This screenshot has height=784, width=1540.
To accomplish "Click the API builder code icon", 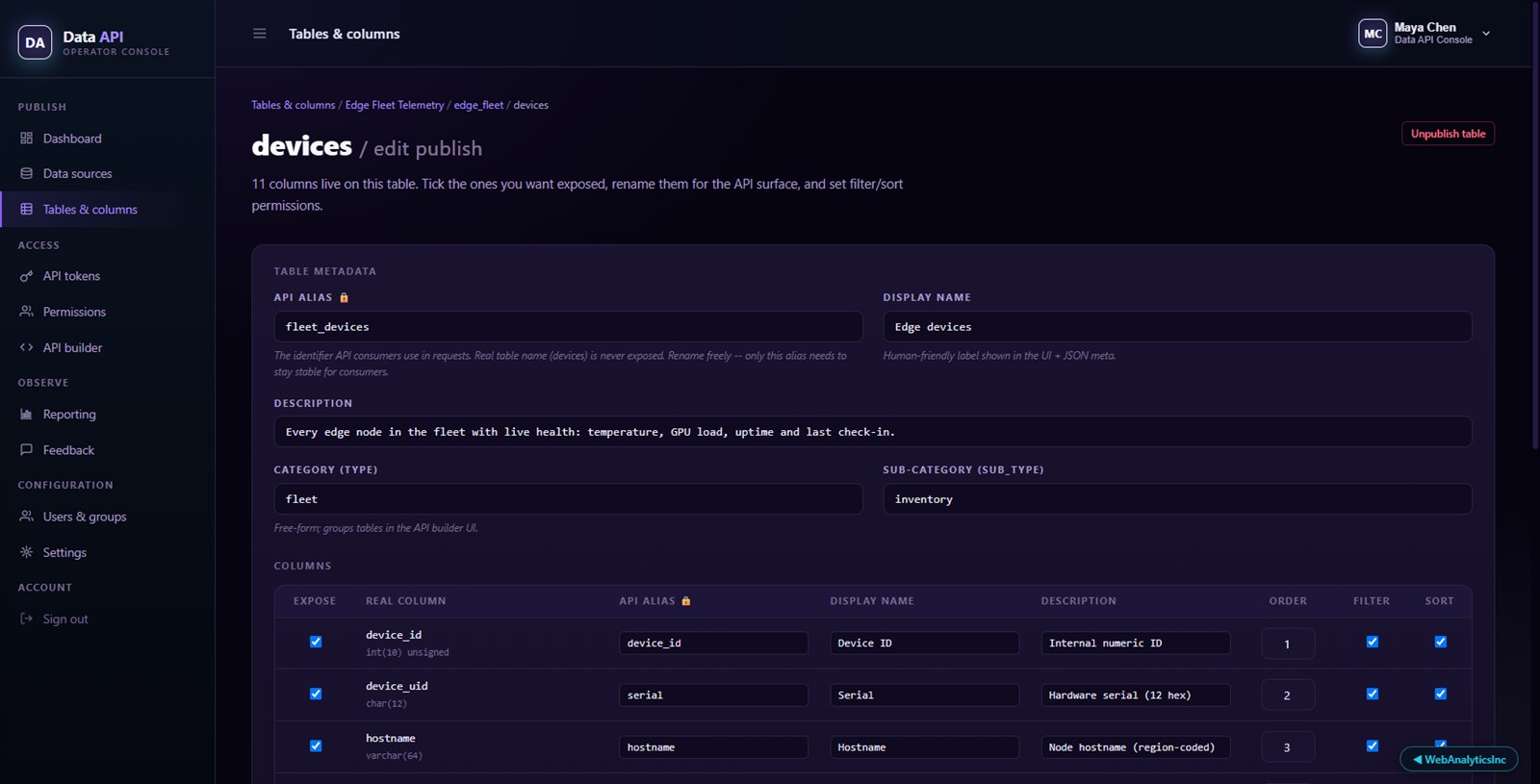I will [26, 347].
